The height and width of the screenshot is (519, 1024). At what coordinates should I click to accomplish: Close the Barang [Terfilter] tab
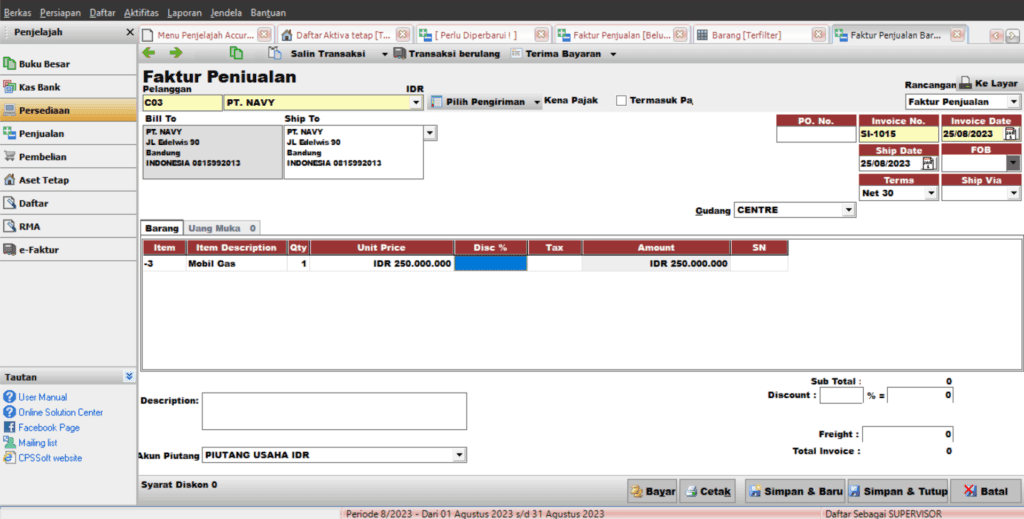pos(818,35)
